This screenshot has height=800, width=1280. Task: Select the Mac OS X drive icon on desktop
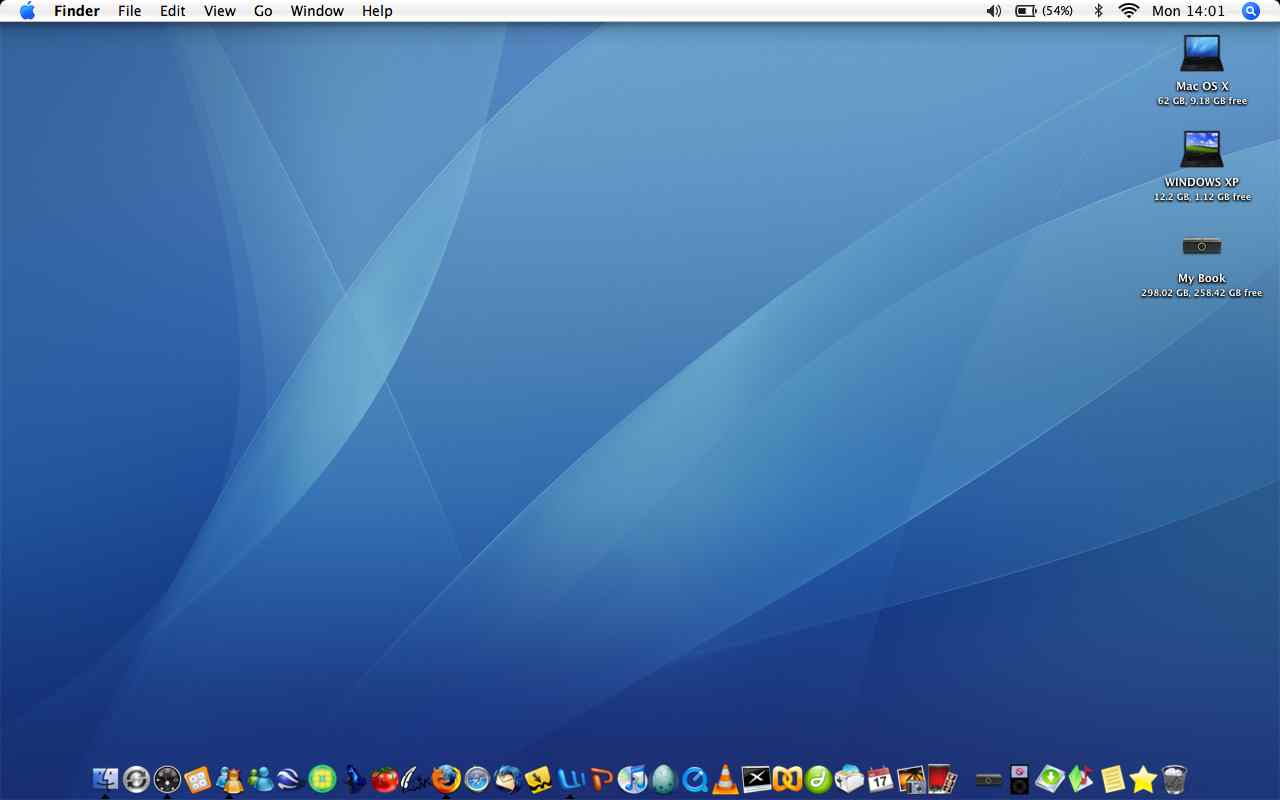tap(1202, 54)
